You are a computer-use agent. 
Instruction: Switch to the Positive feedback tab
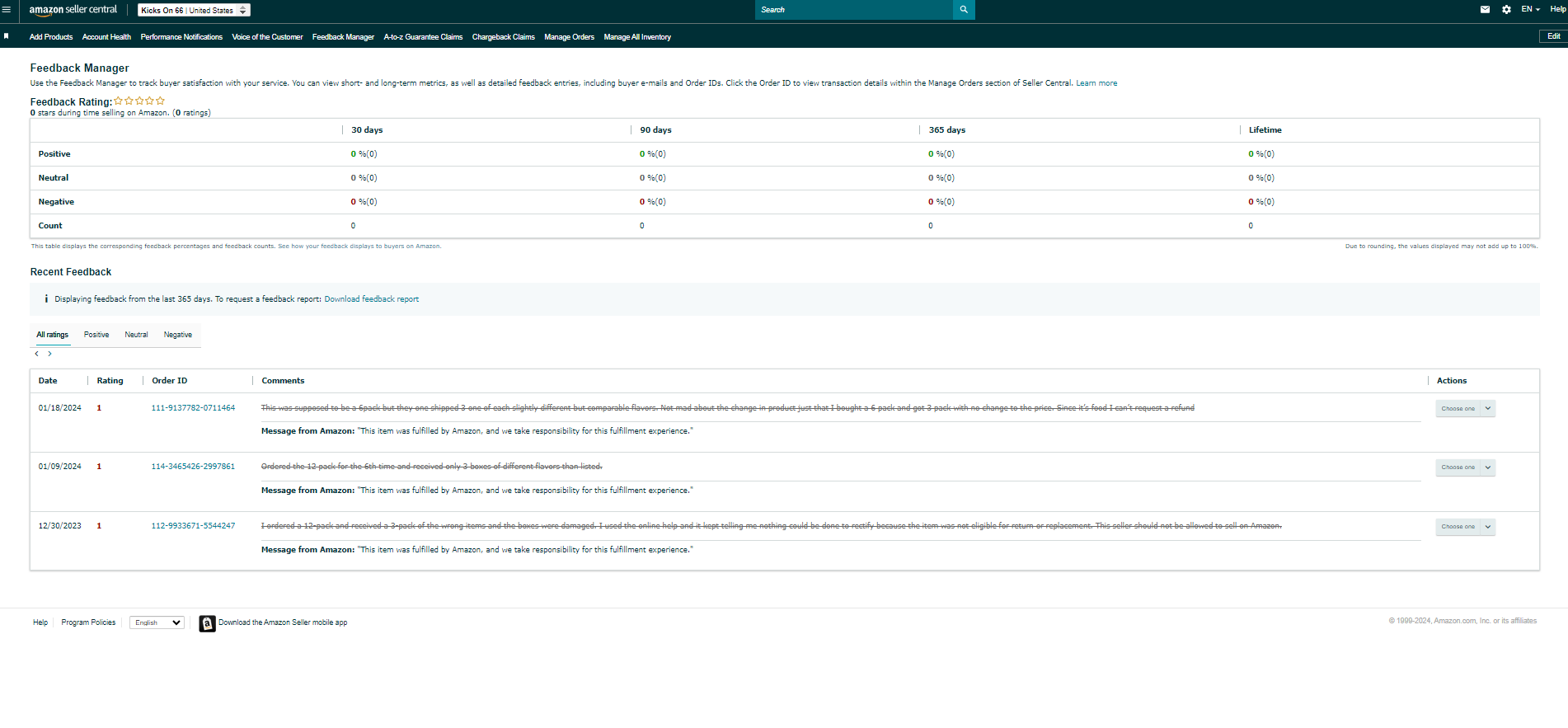[96, 335]
